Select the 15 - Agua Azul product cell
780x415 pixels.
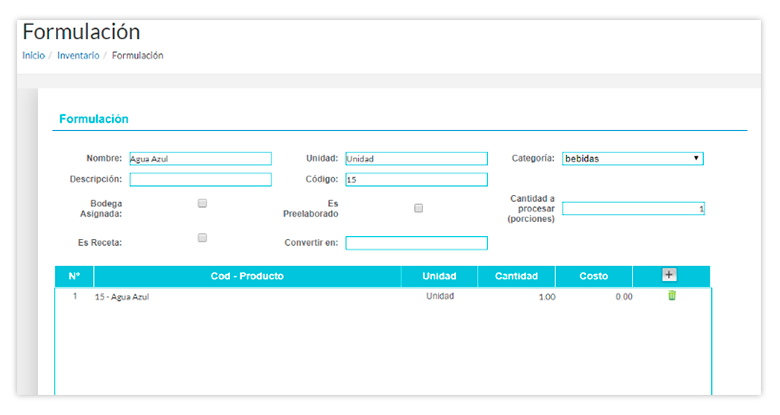pyautogui.click(x=122, y=297)
